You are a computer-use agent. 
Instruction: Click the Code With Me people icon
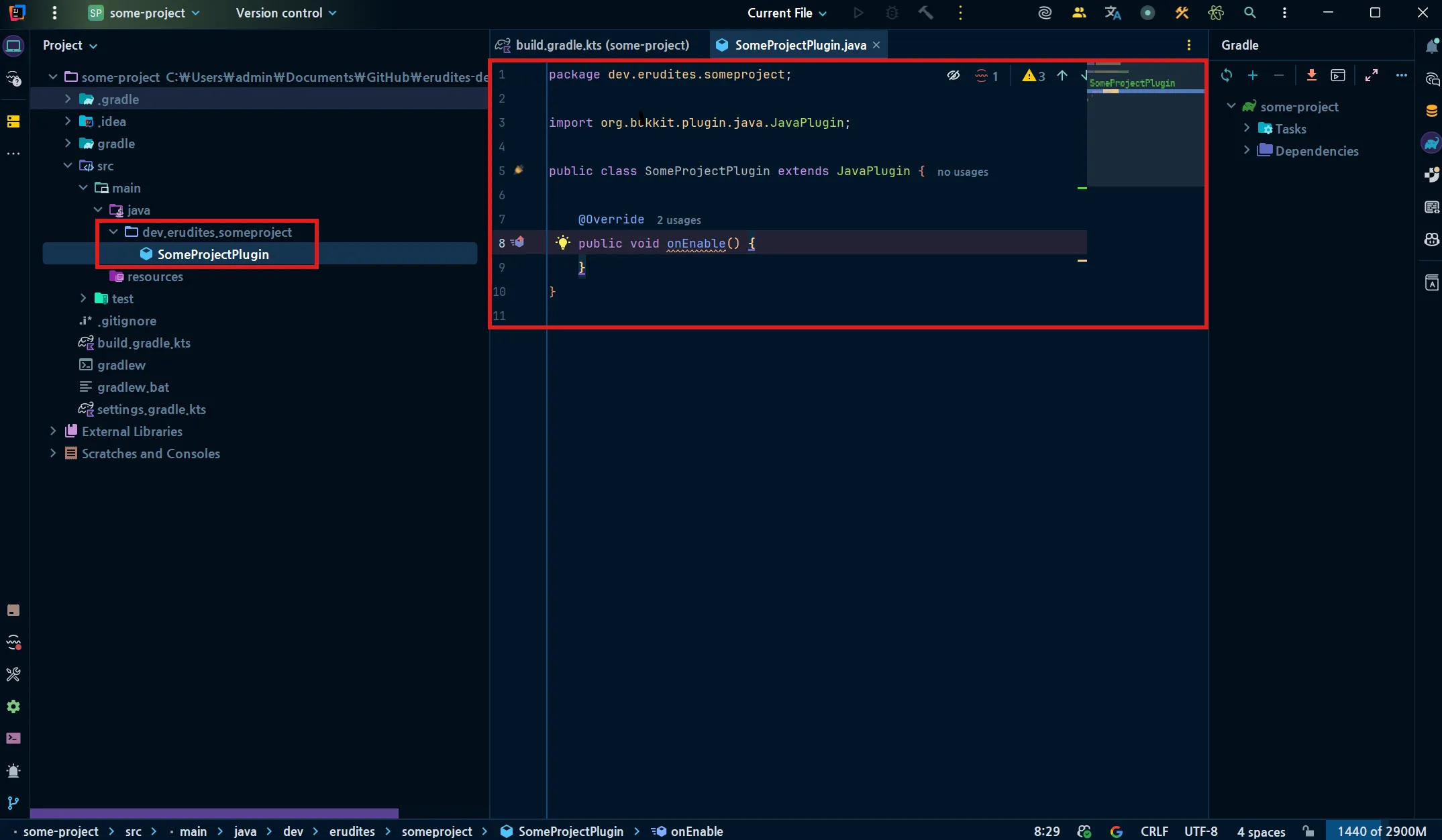pyautogui.click(x=1079, y=13)
